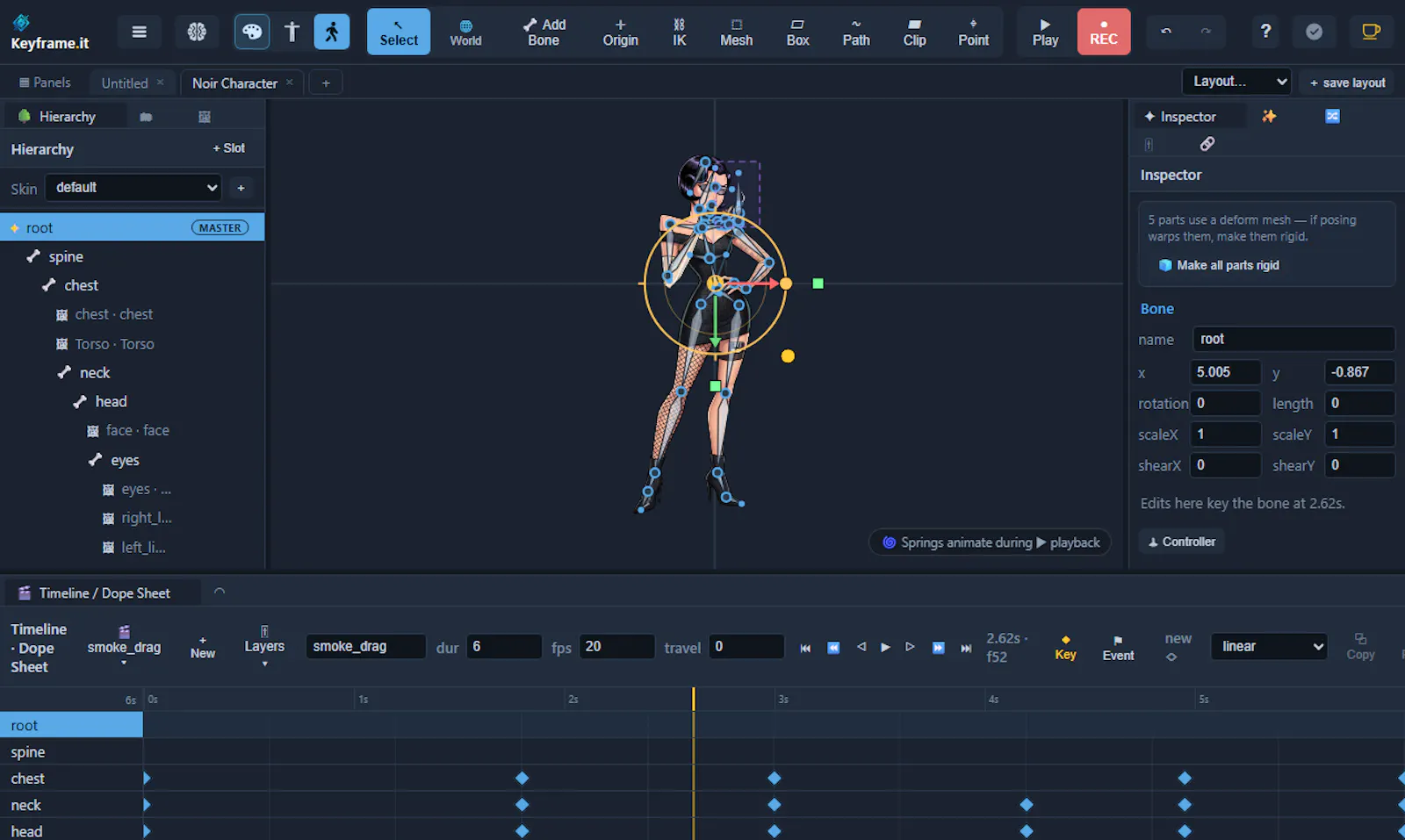Select the neck bone in the Hierarchy
This screenshot has width=1405, height=840.
coord(132,372)
